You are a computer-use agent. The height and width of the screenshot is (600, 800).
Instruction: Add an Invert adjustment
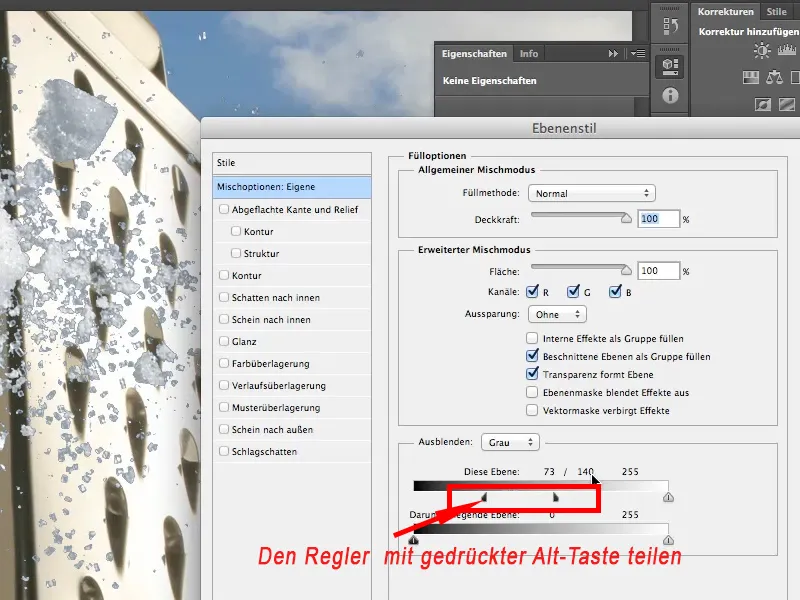point(763,104)
